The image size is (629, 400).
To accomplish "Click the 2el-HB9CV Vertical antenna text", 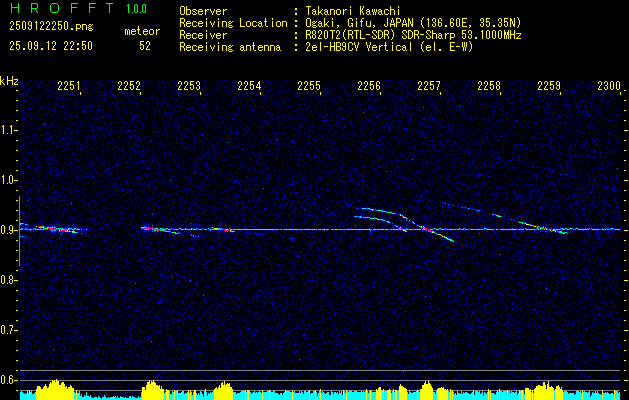I will [x=389, y=47].
